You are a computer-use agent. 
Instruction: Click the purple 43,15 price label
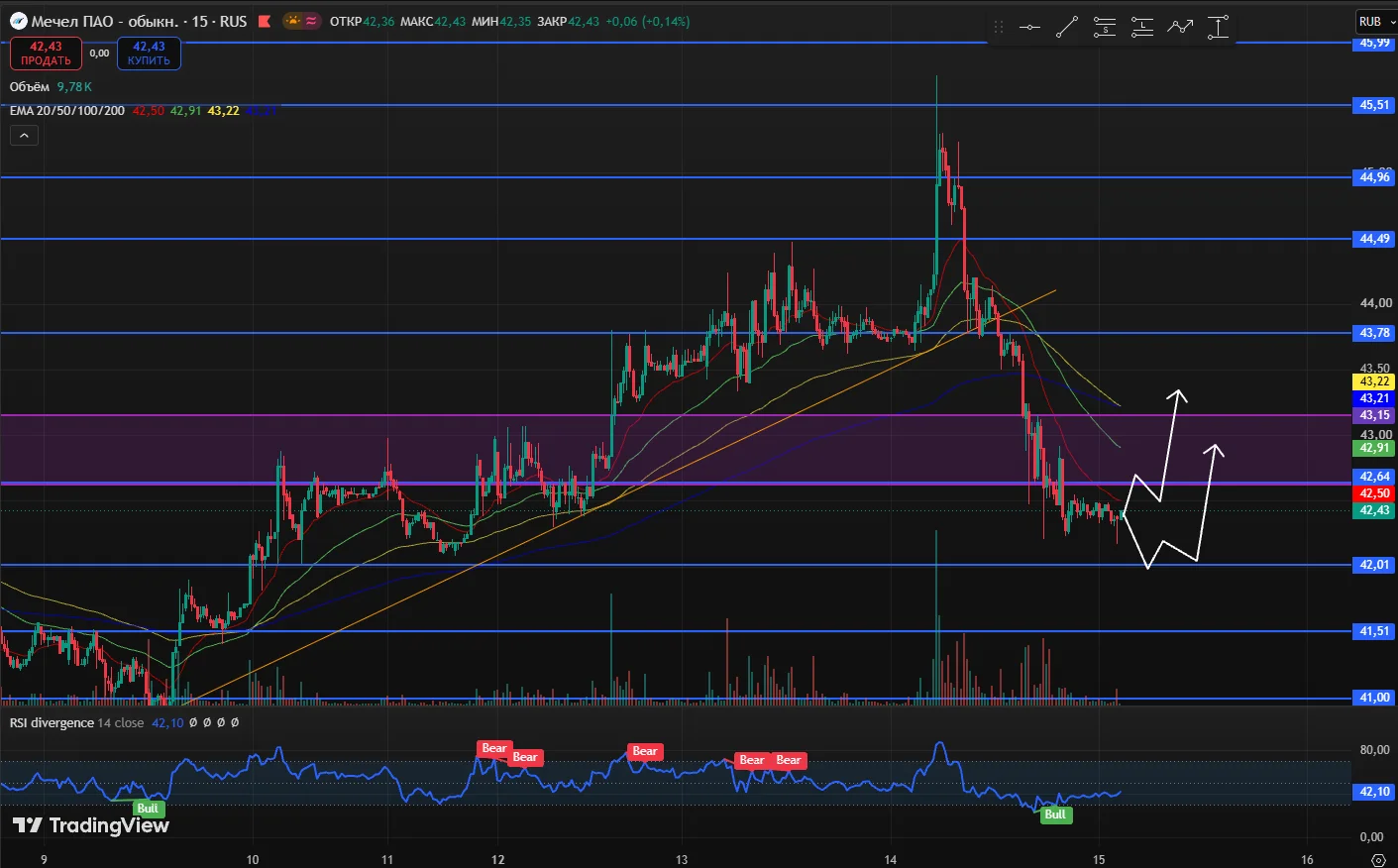pyautogui.click(x=1374, y=415)
